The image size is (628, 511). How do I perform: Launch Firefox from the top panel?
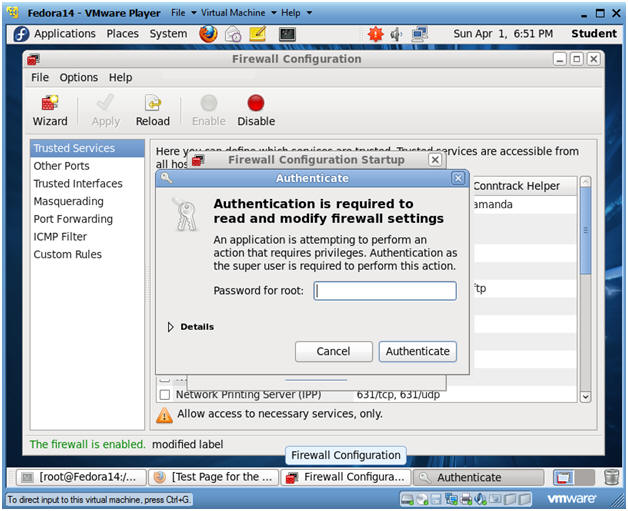[x=208, y=34]
